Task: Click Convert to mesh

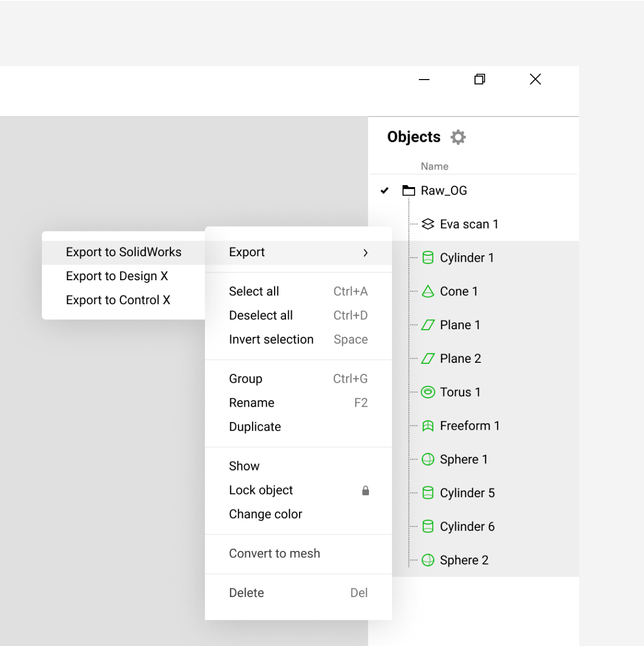Action: tap(274, 553)
